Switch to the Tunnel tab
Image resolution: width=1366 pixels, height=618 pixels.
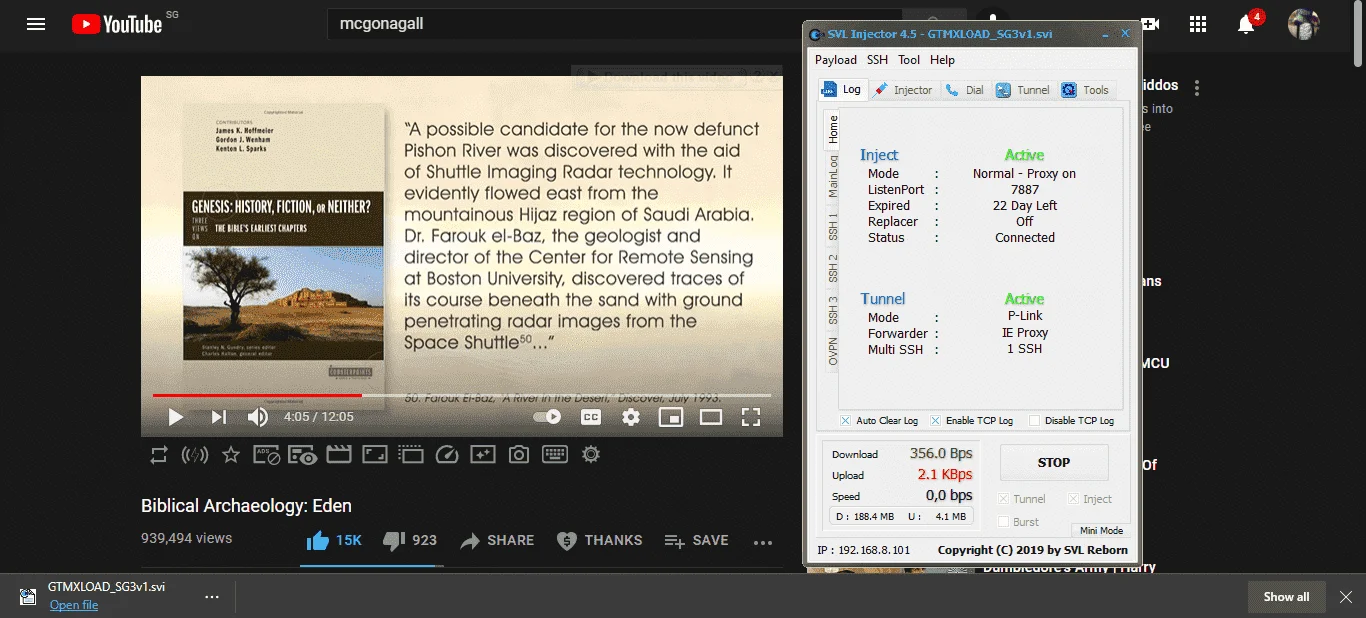[1022, 90]
